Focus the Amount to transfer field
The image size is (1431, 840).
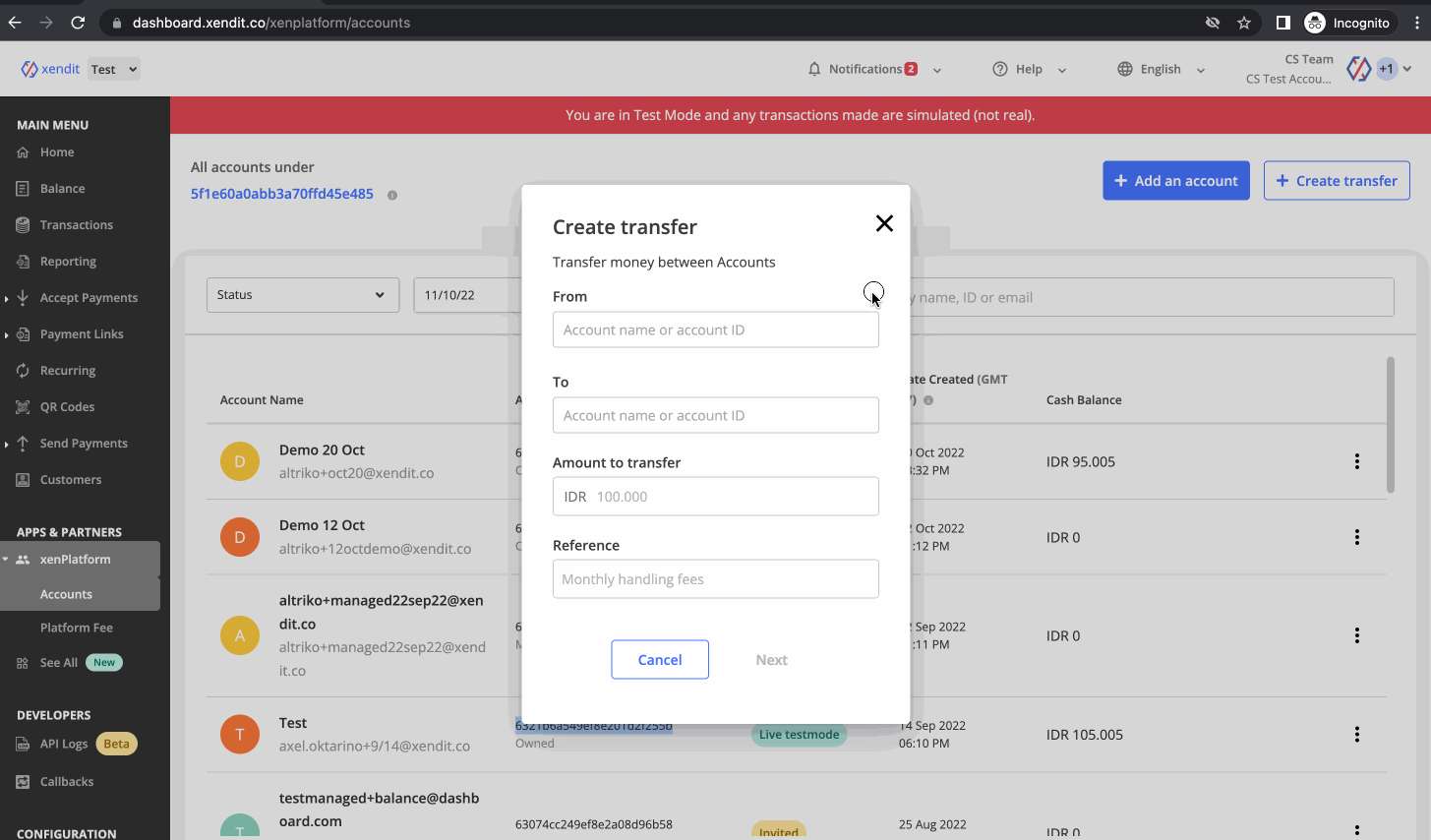(x=733, y=497)
